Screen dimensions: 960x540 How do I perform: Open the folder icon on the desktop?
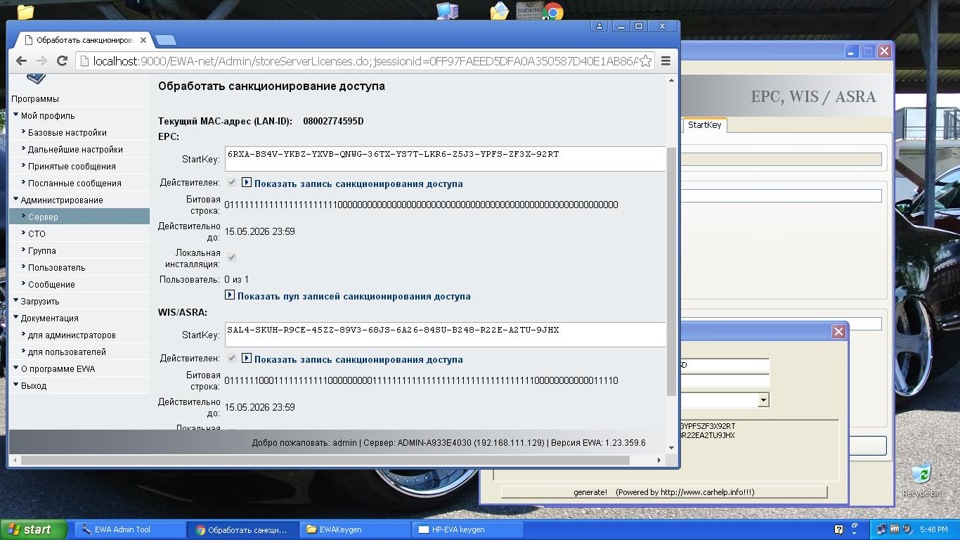pyautogui.click(x=25, y=11)
